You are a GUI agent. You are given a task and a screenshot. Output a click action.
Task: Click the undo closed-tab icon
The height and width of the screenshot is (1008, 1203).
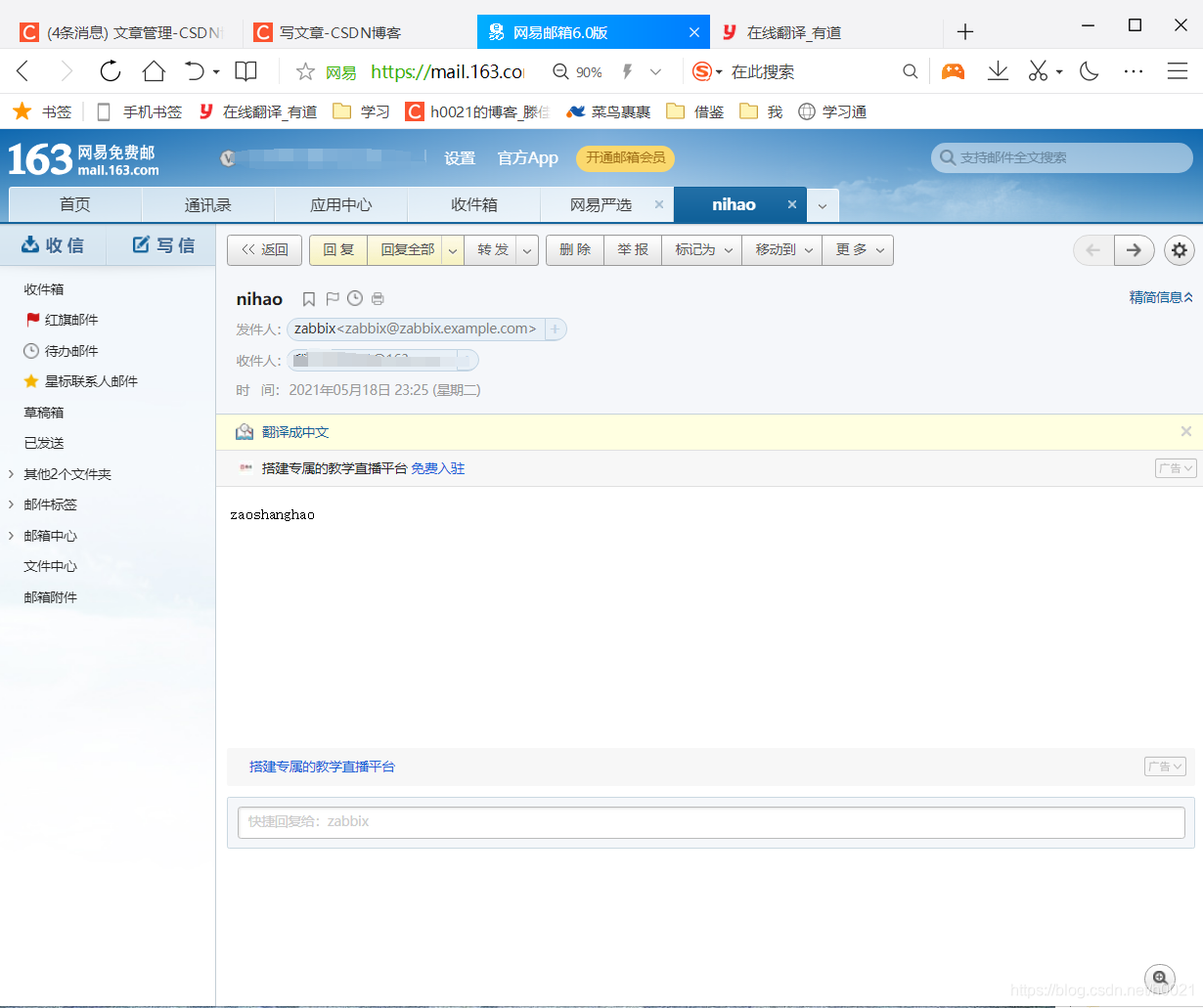pos(195,71)
